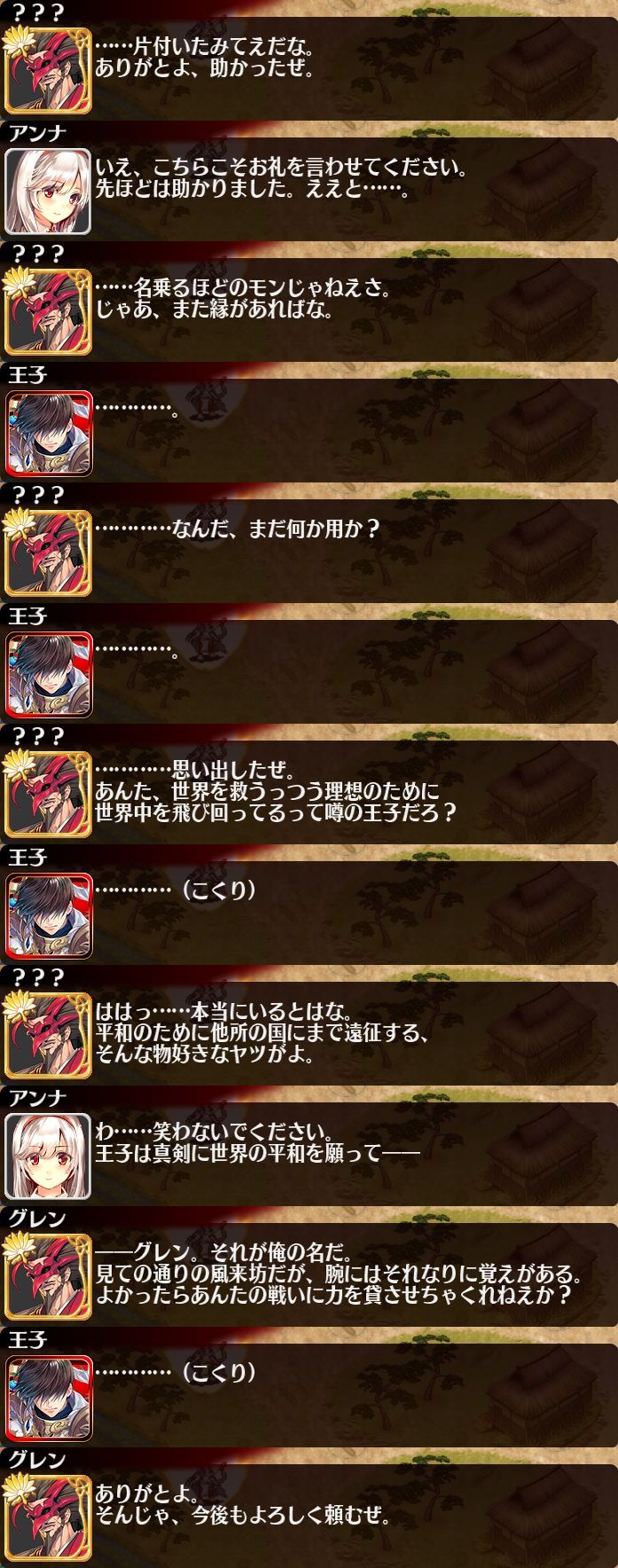
Task: Click Glenn's portrait beside ありがとよ final line
Action: [48, 1517]
